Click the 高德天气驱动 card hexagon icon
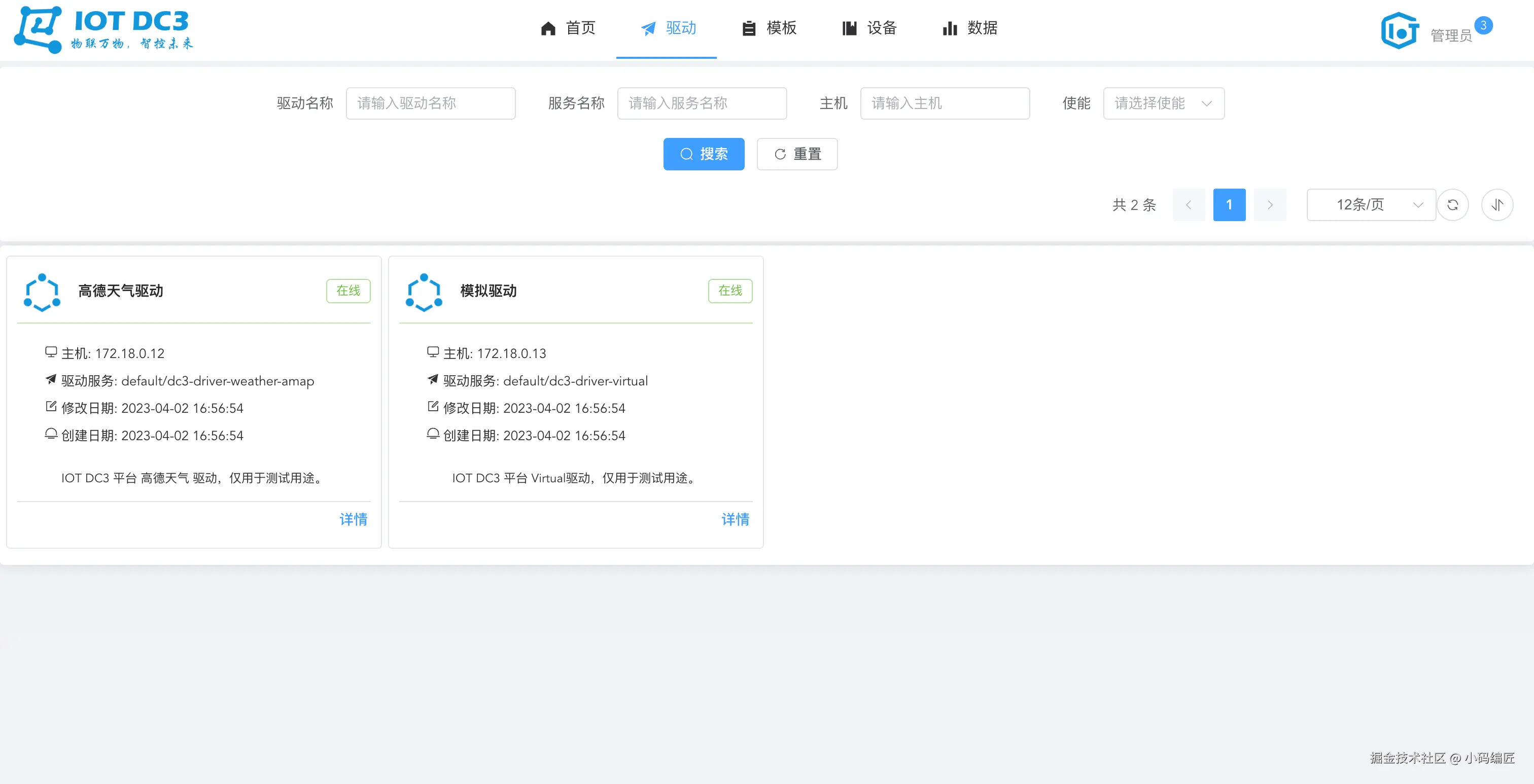The image size is (1534, 784). (42, 292)
